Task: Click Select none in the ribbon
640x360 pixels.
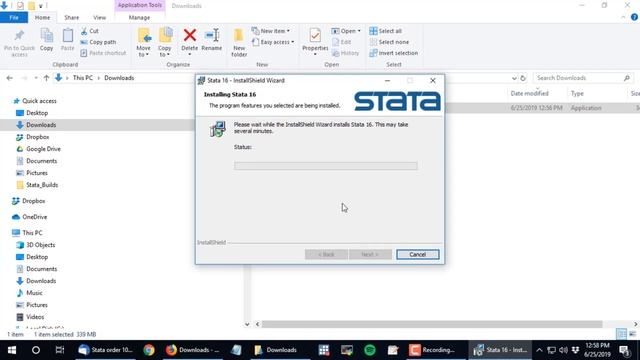Action: pos(389,42)
